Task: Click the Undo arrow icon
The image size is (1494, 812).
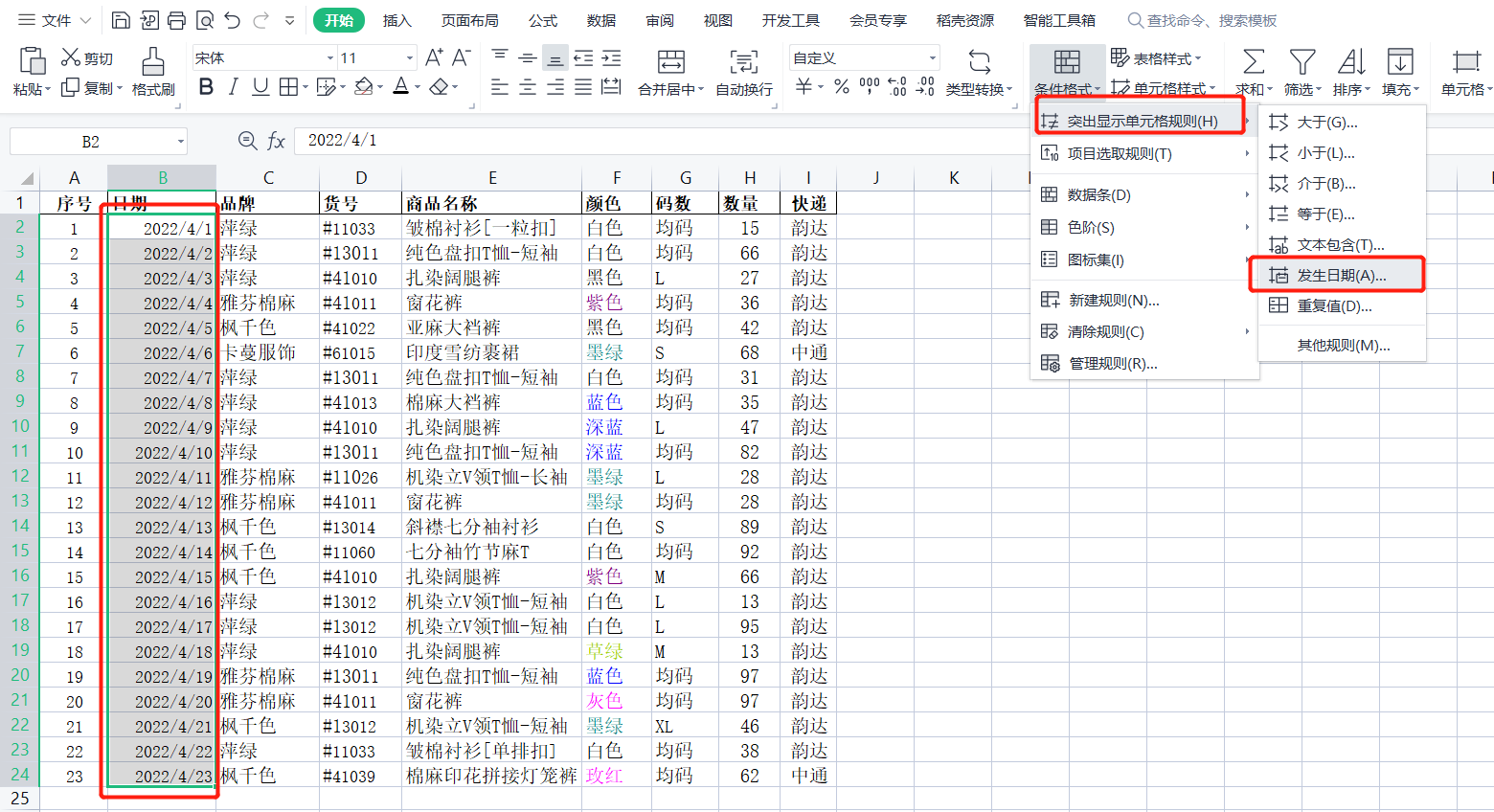Action: pos(233,20)
